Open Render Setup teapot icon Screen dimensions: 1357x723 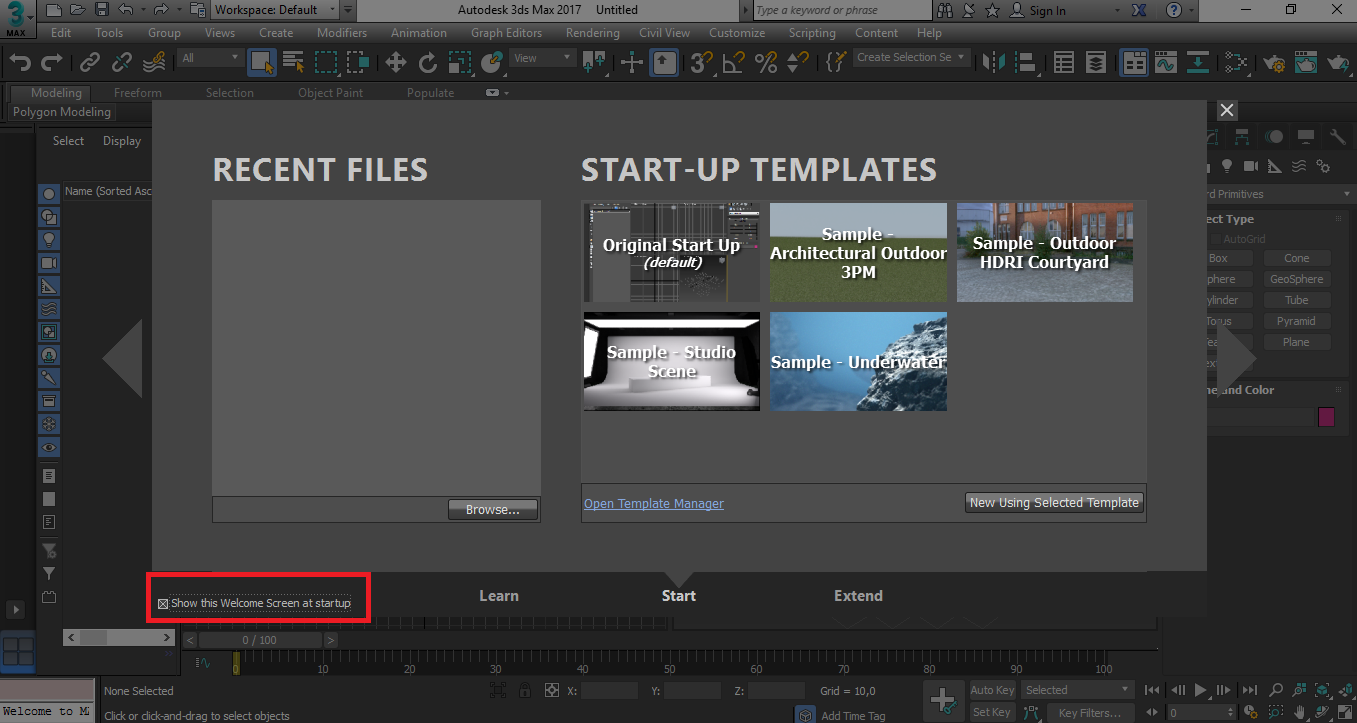(x=1274, y=62)
